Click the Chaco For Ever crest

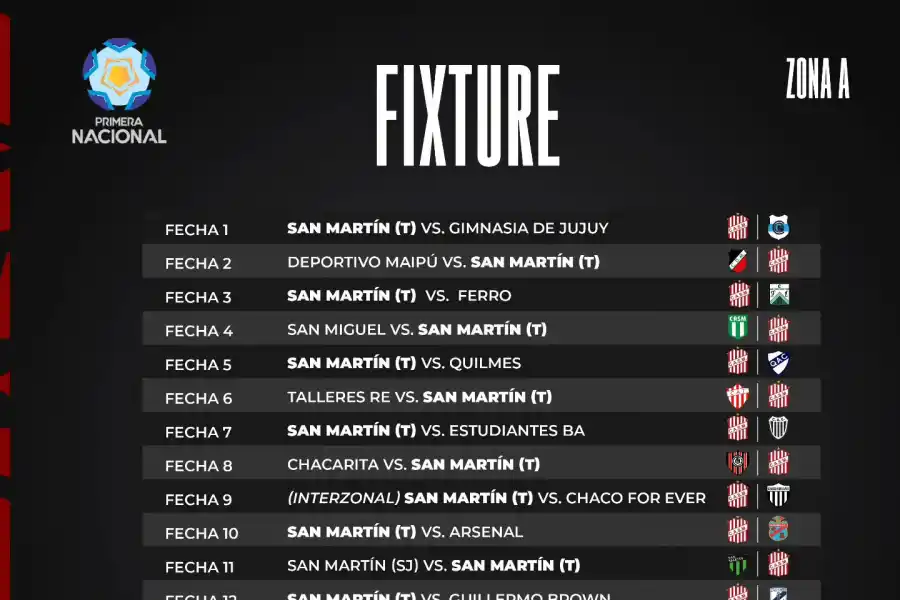[779, 496]
